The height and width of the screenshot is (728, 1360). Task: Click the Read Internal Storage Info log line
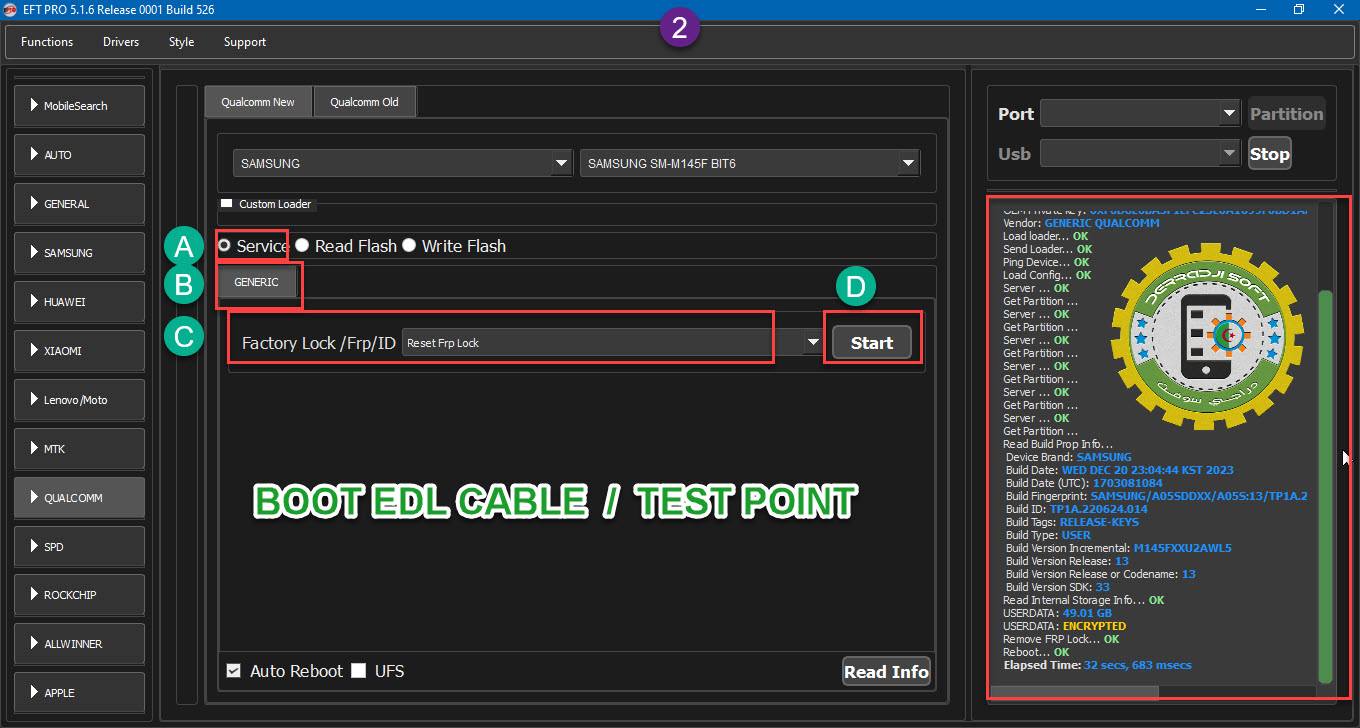tap(1083, 600)
